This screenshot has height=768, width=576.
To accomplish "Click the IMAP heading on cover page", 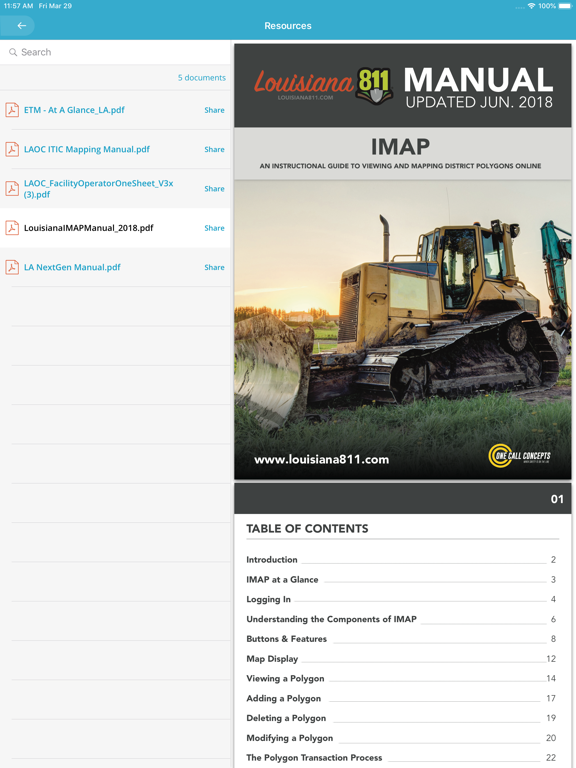I will [x=400, y=146].
